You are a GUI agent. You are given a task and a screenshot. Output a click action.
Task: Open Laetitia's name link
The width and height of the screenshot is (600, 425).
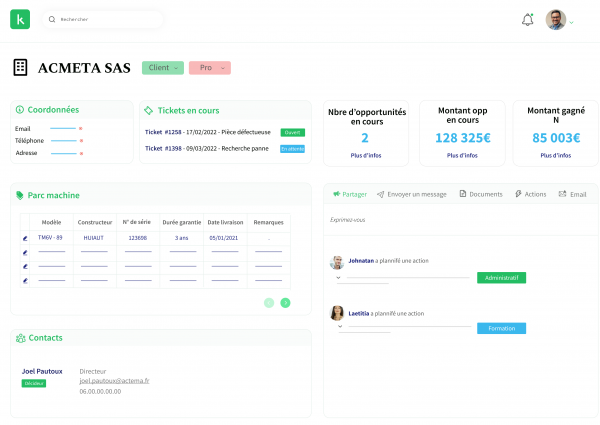[x=359, y=314]
